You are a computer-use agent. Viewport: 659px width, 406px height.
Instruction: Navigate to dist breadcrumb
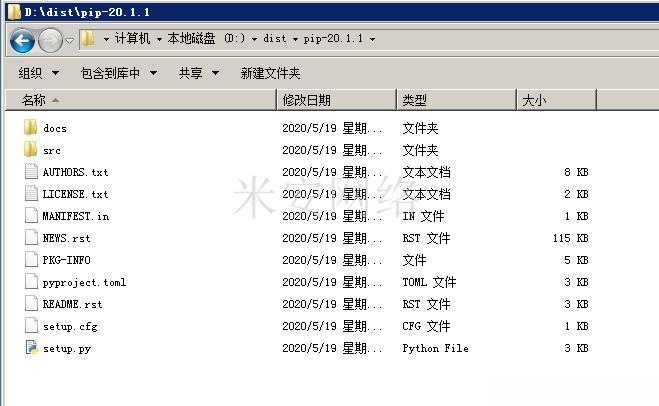(274, 39)
